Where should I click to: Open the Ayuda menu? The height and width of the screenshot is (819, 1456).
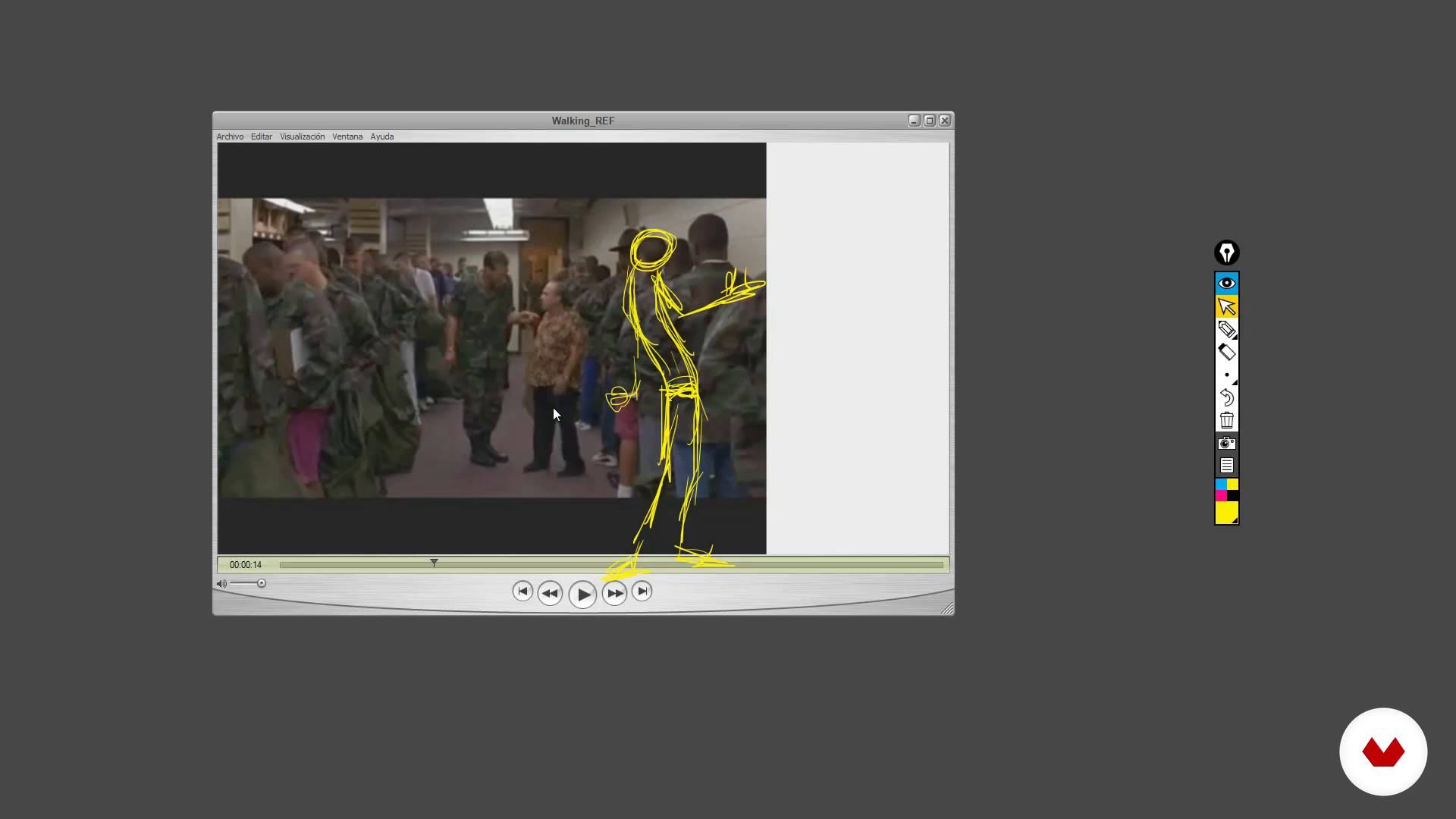pyautogui.click(x=382, y=136)
